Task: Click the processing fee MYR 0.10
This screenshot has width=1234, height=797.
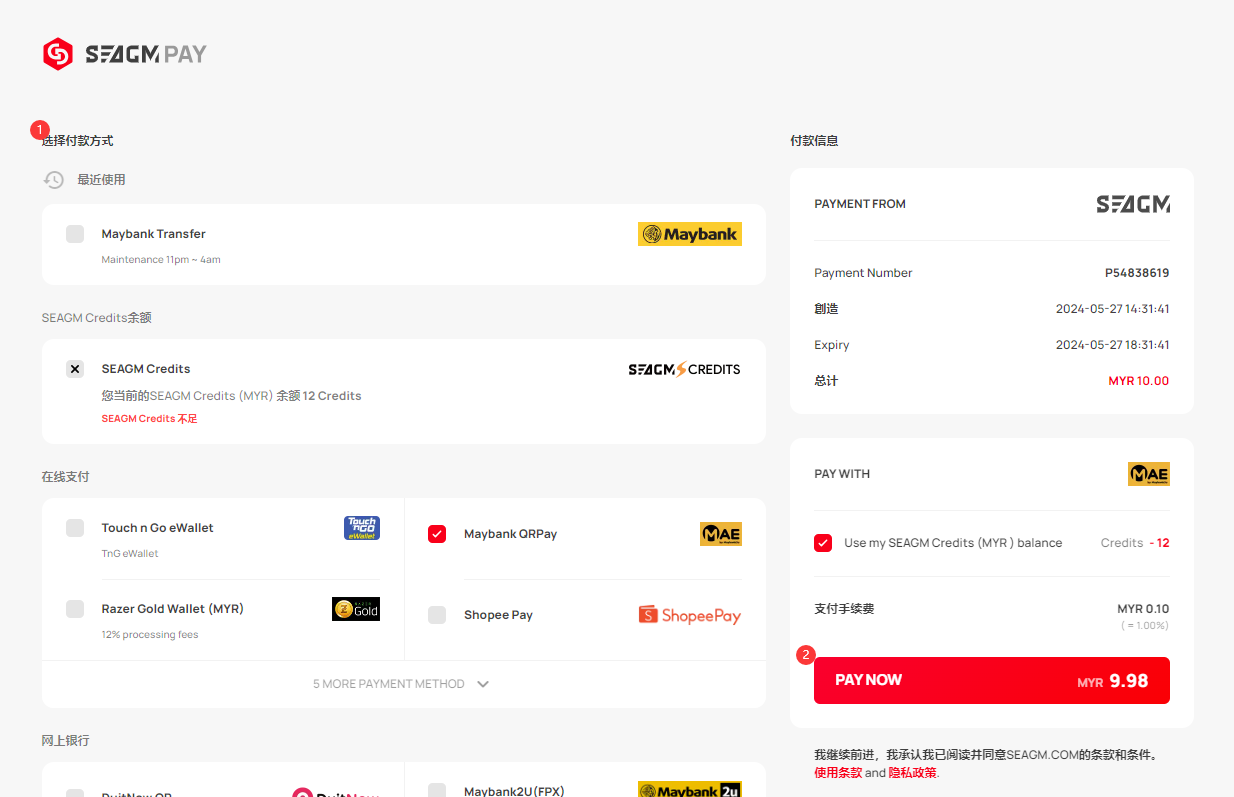Action: (x=1143, y=609)
